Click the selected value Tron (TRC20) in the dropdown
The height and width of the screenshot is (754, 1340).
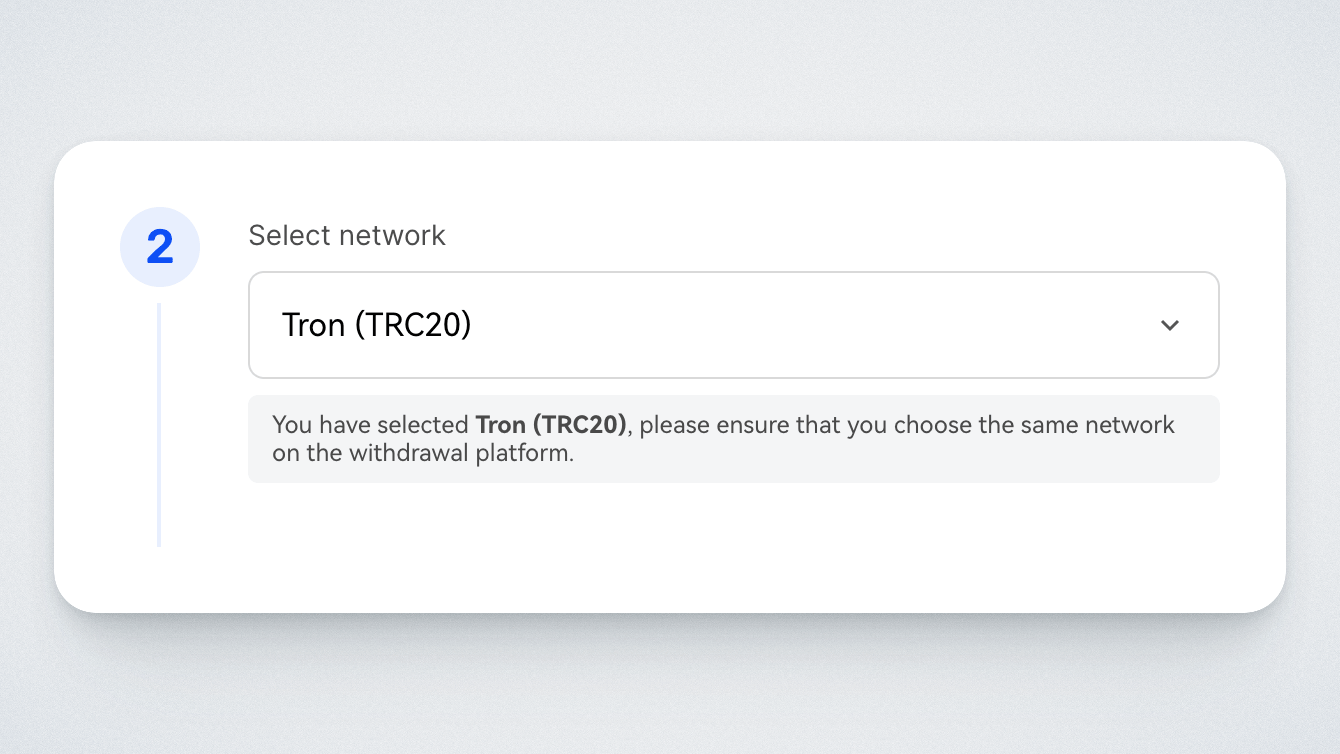[376, 325]
